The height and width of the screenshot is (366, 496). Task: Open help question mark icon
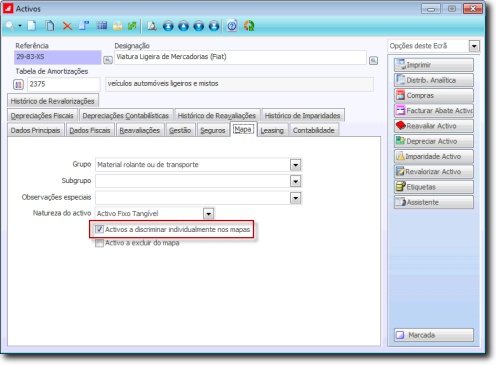[x=232, y=26]
